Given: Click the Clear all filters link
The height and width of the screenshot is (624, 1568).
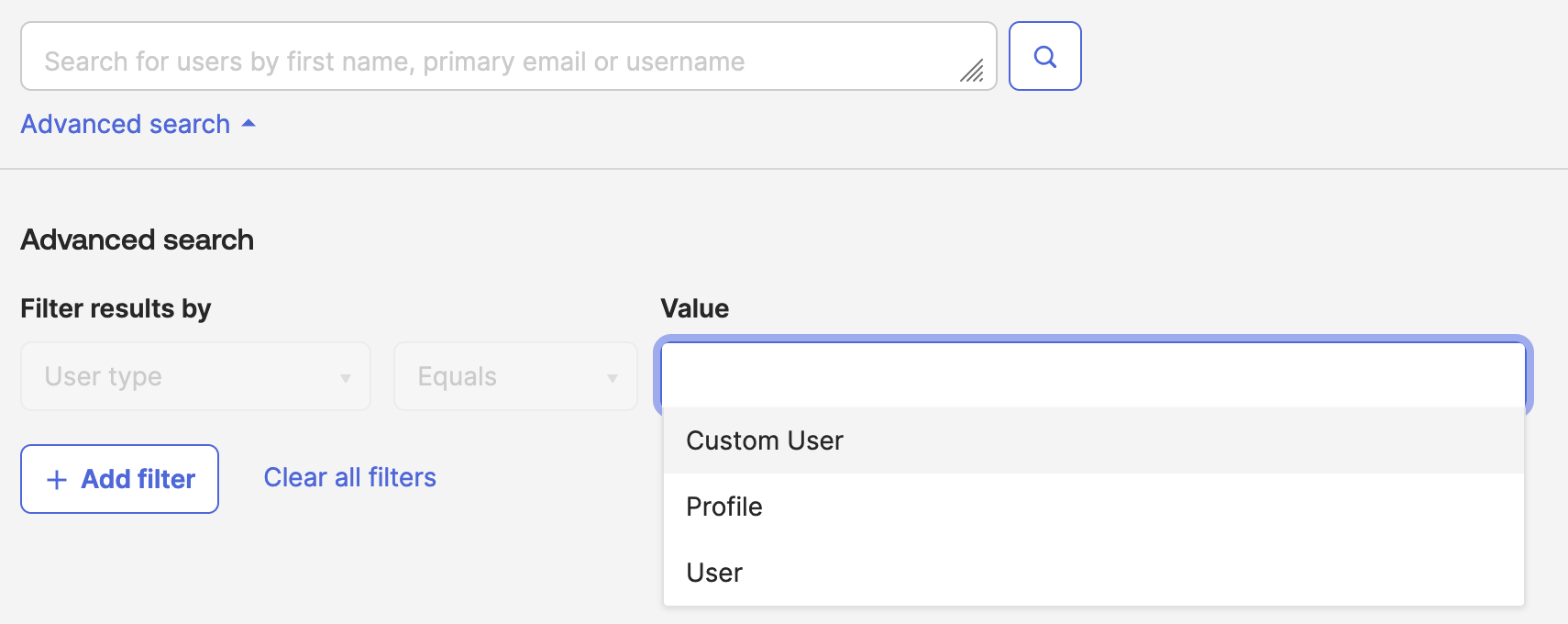Looking at the screenshot, I should pyautogui.click(x=349, y=478).
